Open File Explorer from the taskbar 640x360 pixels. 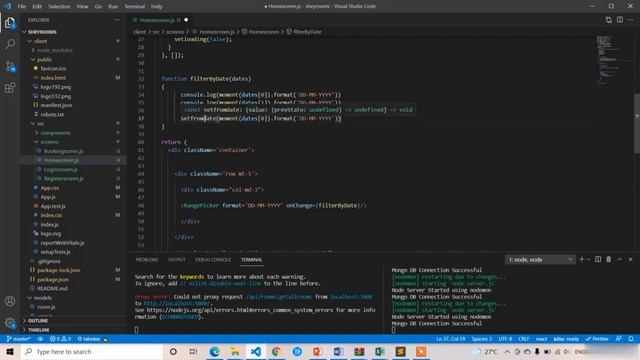point(235,351)
